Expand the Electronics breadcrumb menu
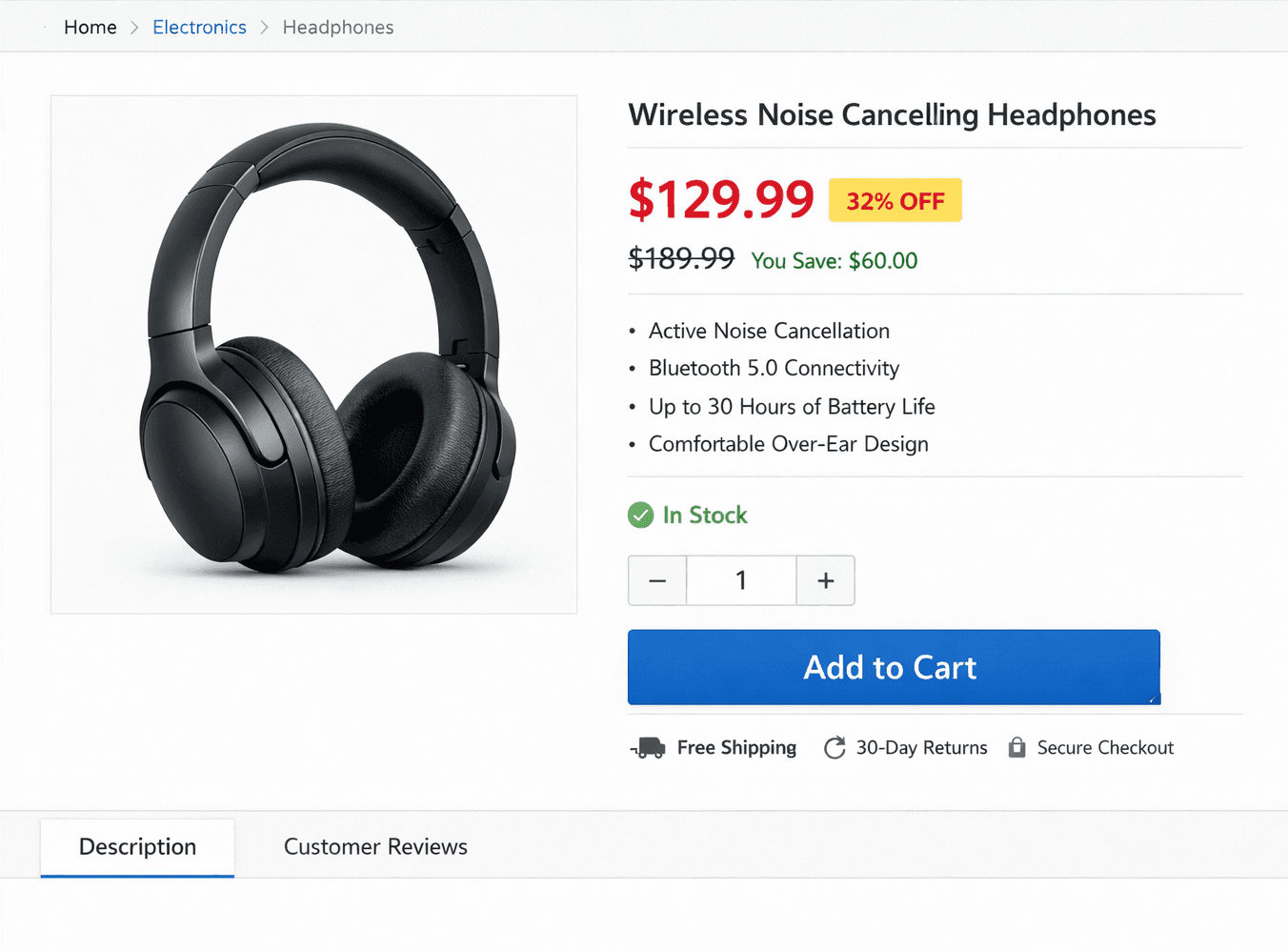1288x952 pixels. pyautogui.click(x=199, y=27)
